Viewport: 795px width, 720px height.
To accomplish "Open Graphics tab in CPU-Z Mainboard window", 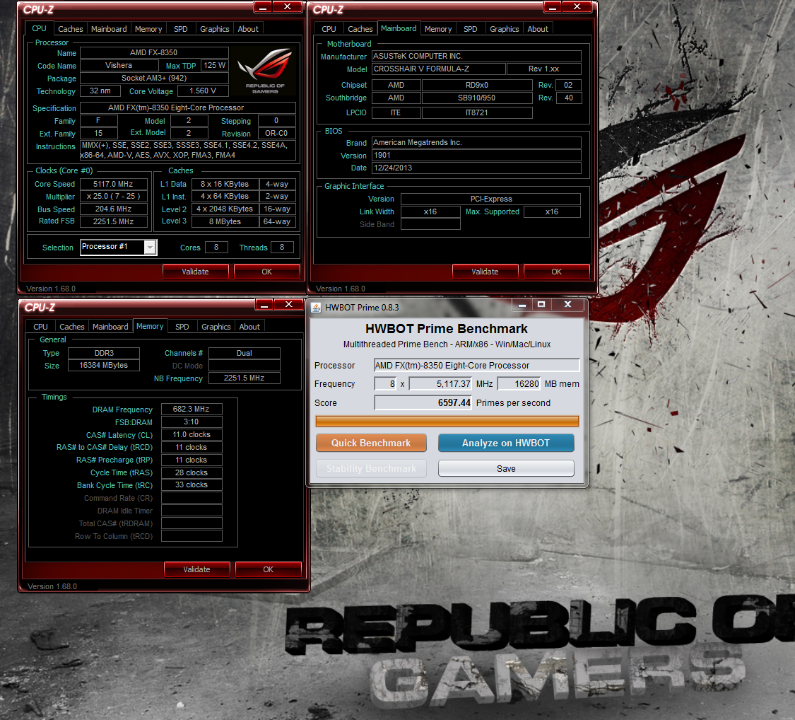I will 504,29.
